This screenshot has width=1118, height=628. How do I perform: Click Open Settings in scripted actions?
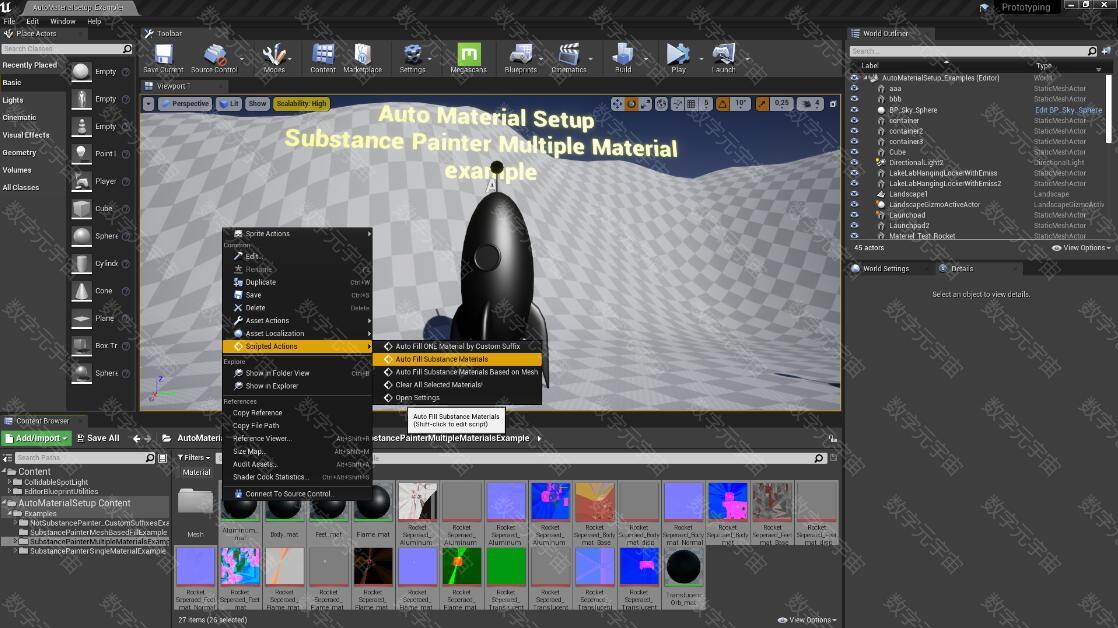pyautogui.click(x=458, y=398)
